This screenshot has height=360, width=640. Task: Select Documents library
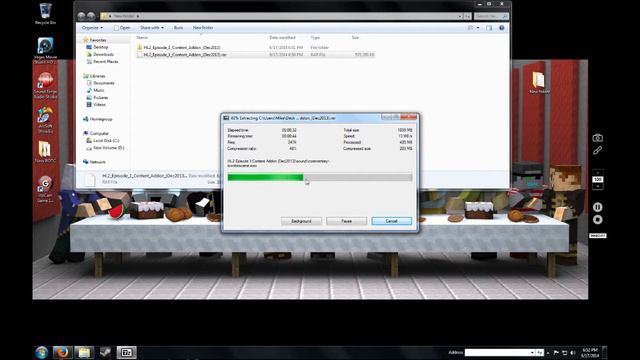(100, 83)
